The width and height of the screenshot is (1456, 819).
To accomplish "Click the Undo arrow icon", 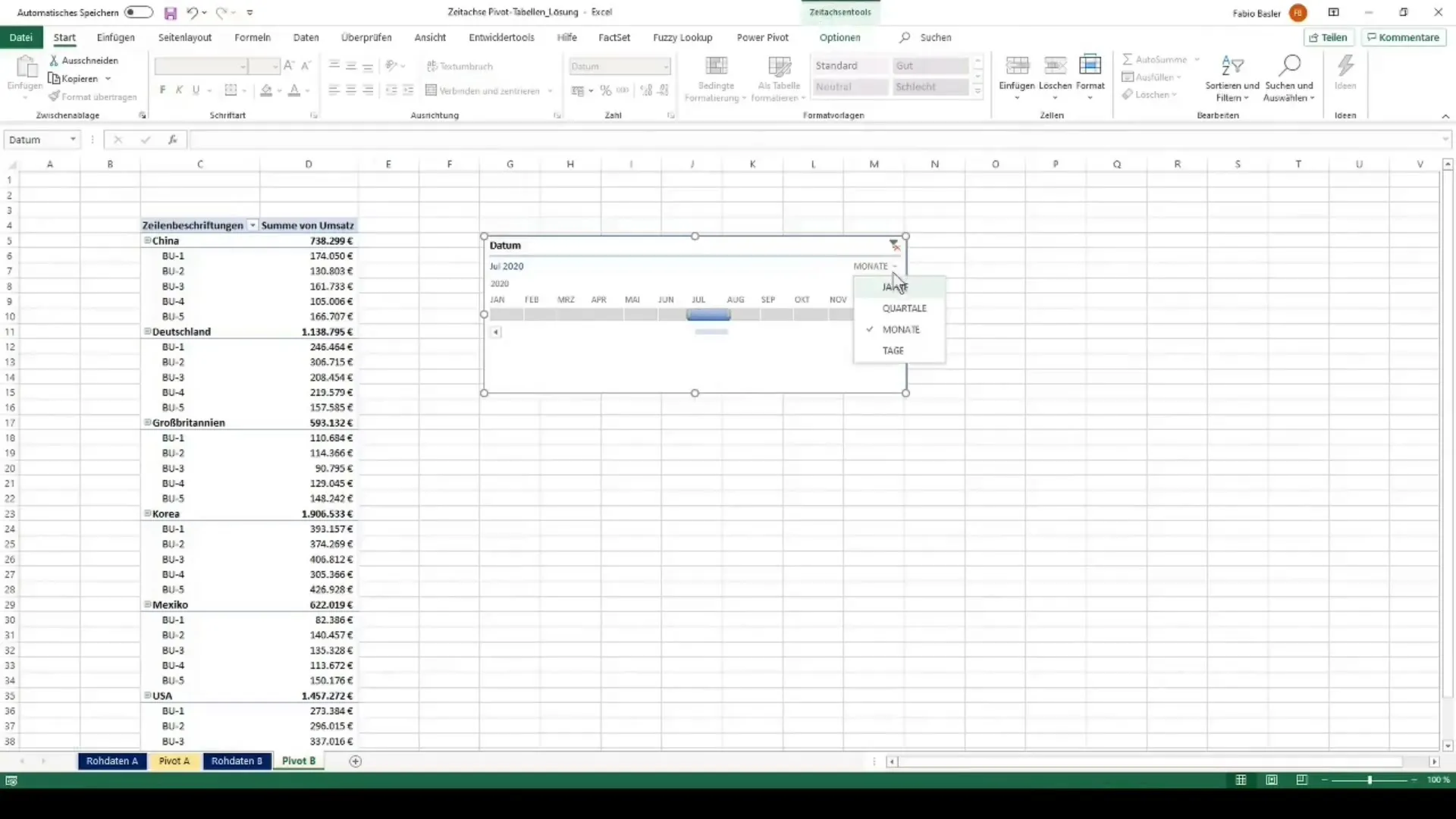I will click(193, 13).
